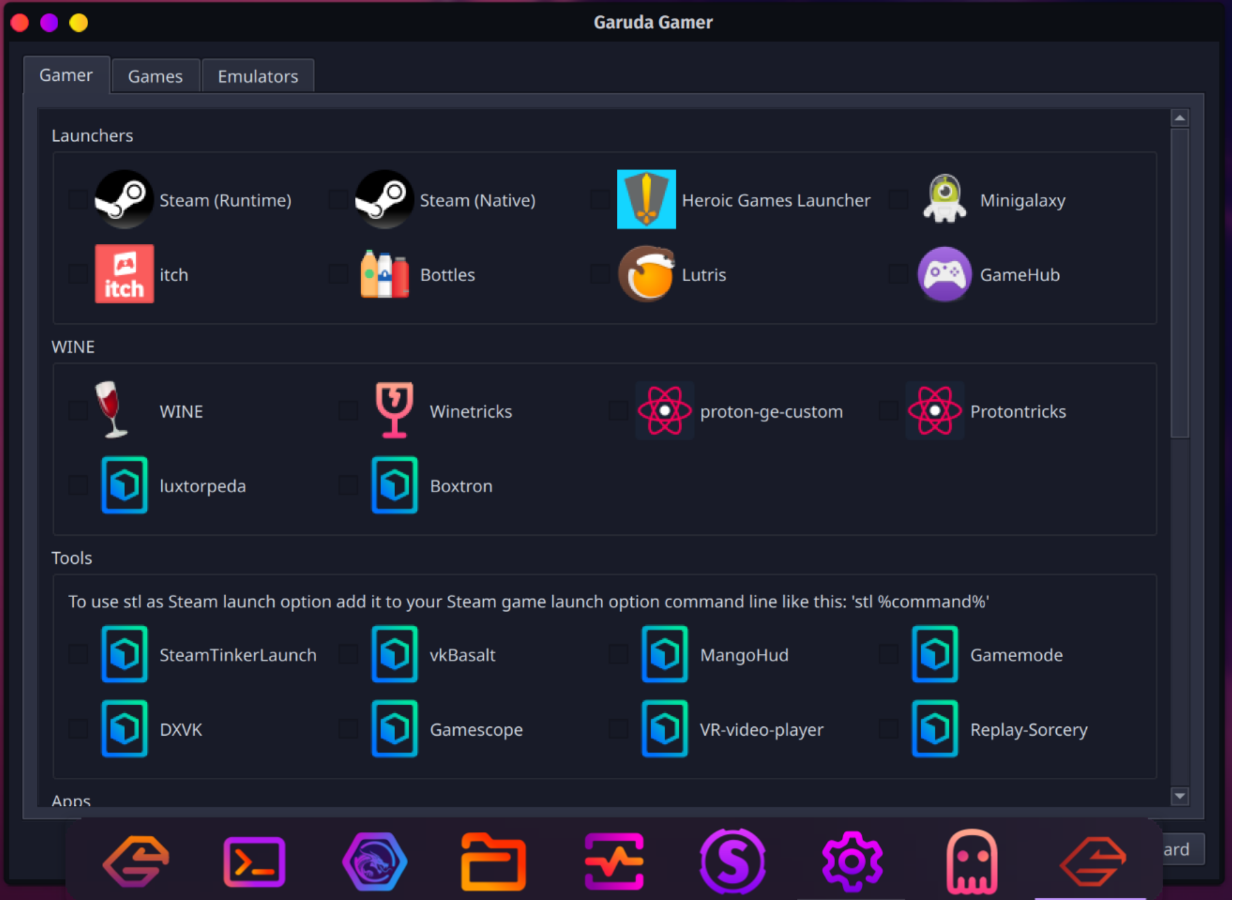Screen dimensions: 1233x900
Task: Click the Heroic Games Launcher icon
Action: click(646, 199)
